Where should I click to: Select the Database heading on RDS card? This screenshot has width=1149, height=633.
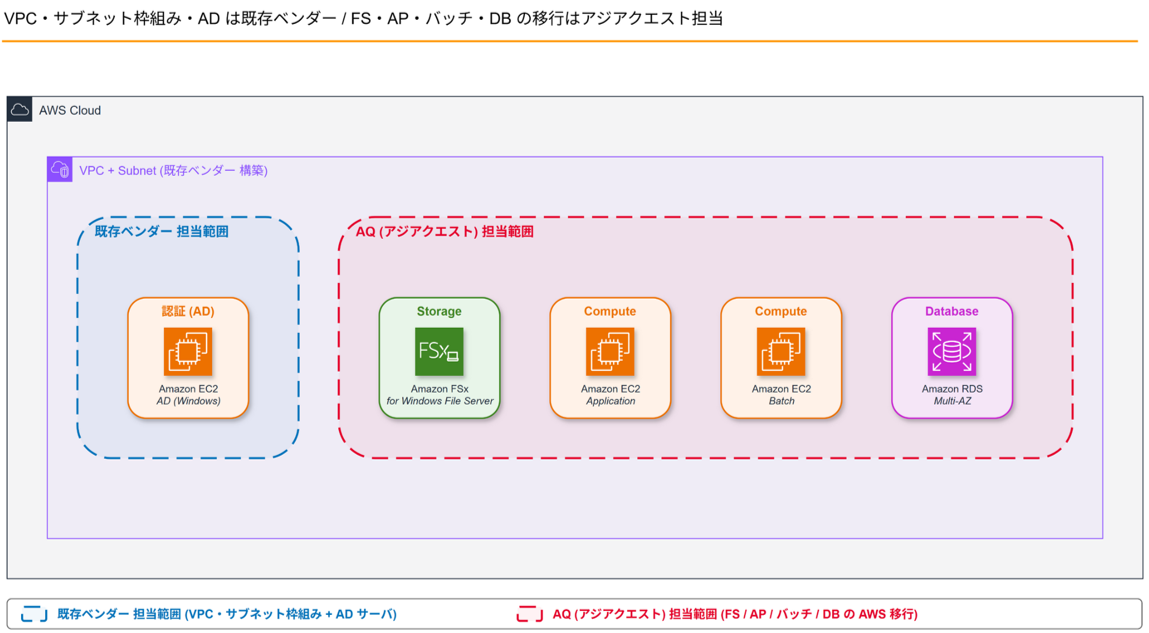[x=952, y=311]
